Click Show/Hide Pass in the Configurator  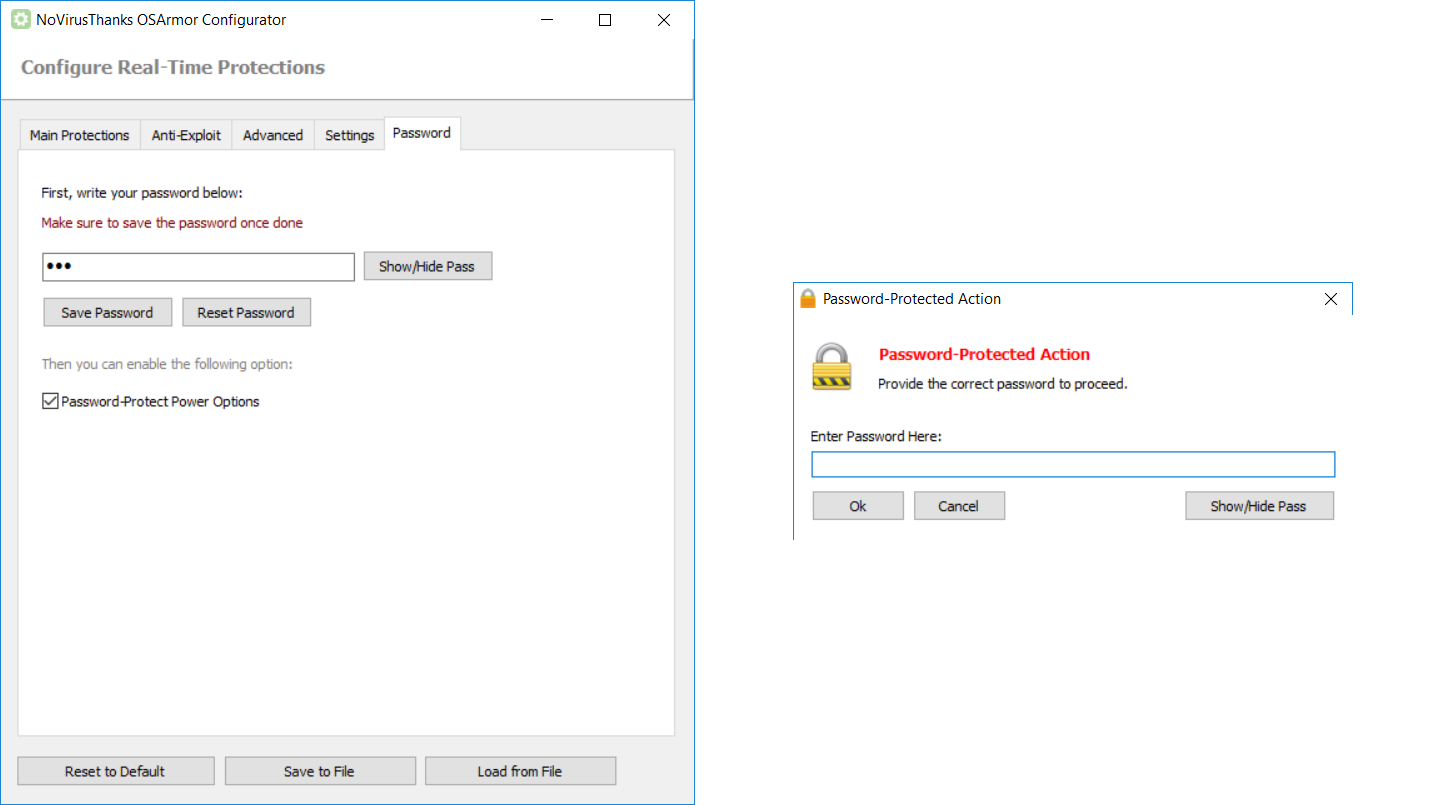tap(427, 267)
